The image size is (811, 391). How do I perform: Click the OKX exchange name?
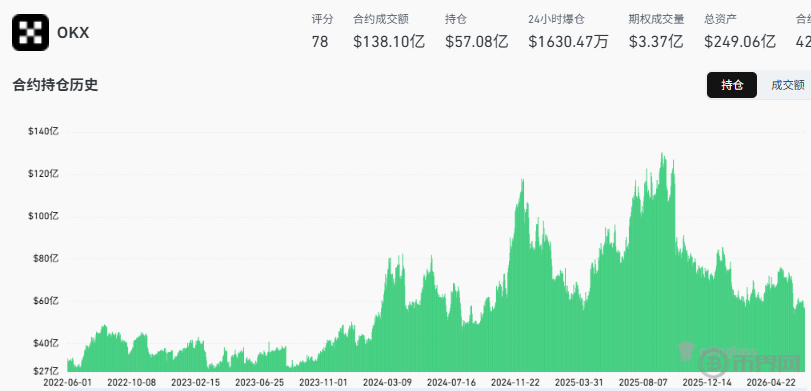click(73, 33)
